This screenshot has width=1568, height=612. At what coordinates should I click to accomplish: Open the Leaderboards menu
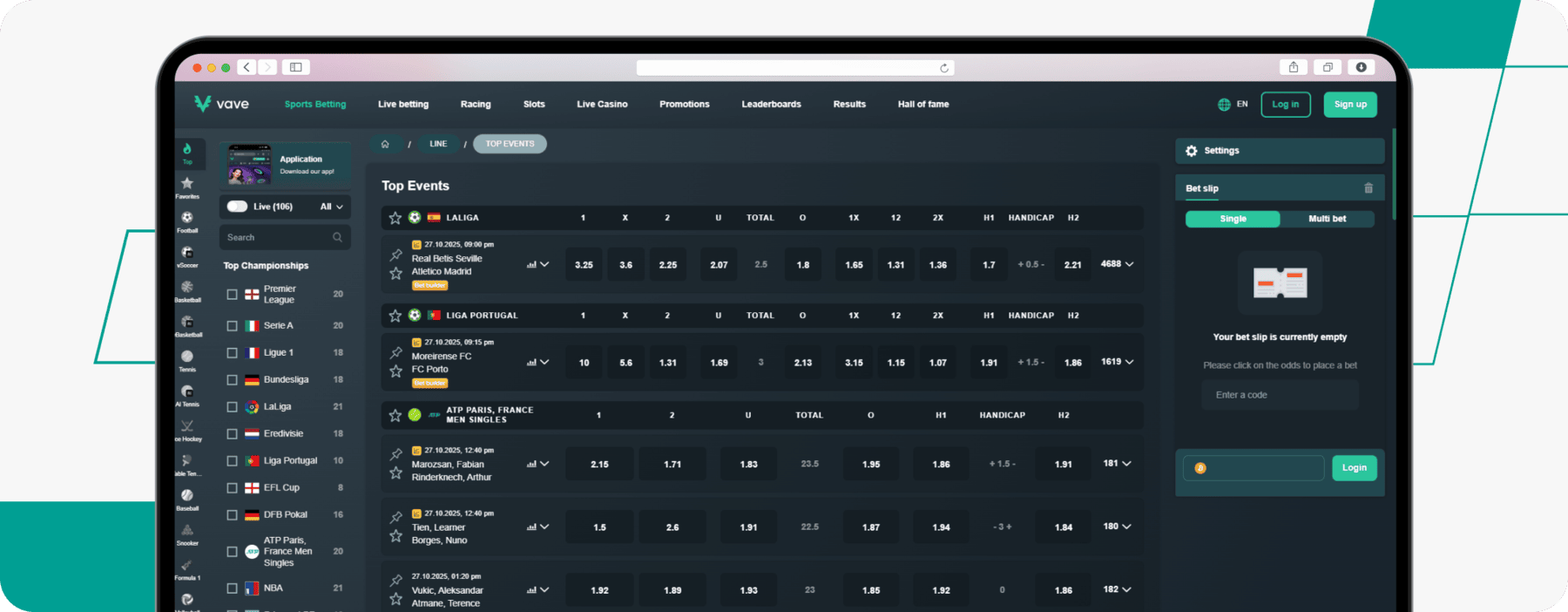(771, 105)
